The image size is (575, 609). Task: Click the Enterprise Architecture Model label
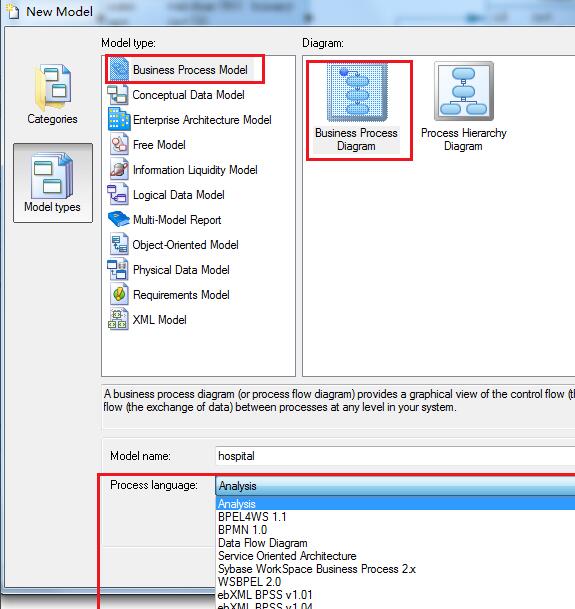coord(202,120)
